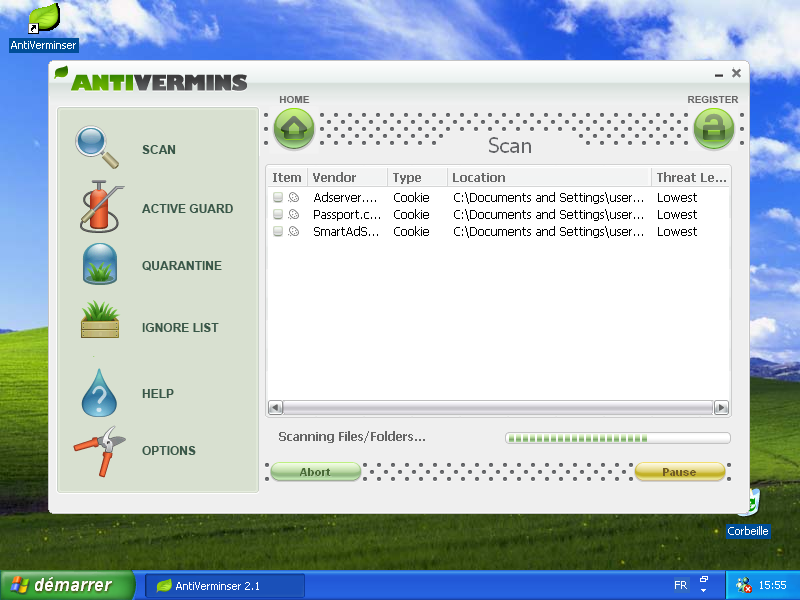Select the Passport.c... vendor cell
The height and width of the screenshot is (600, 800).
coord(347,214)
